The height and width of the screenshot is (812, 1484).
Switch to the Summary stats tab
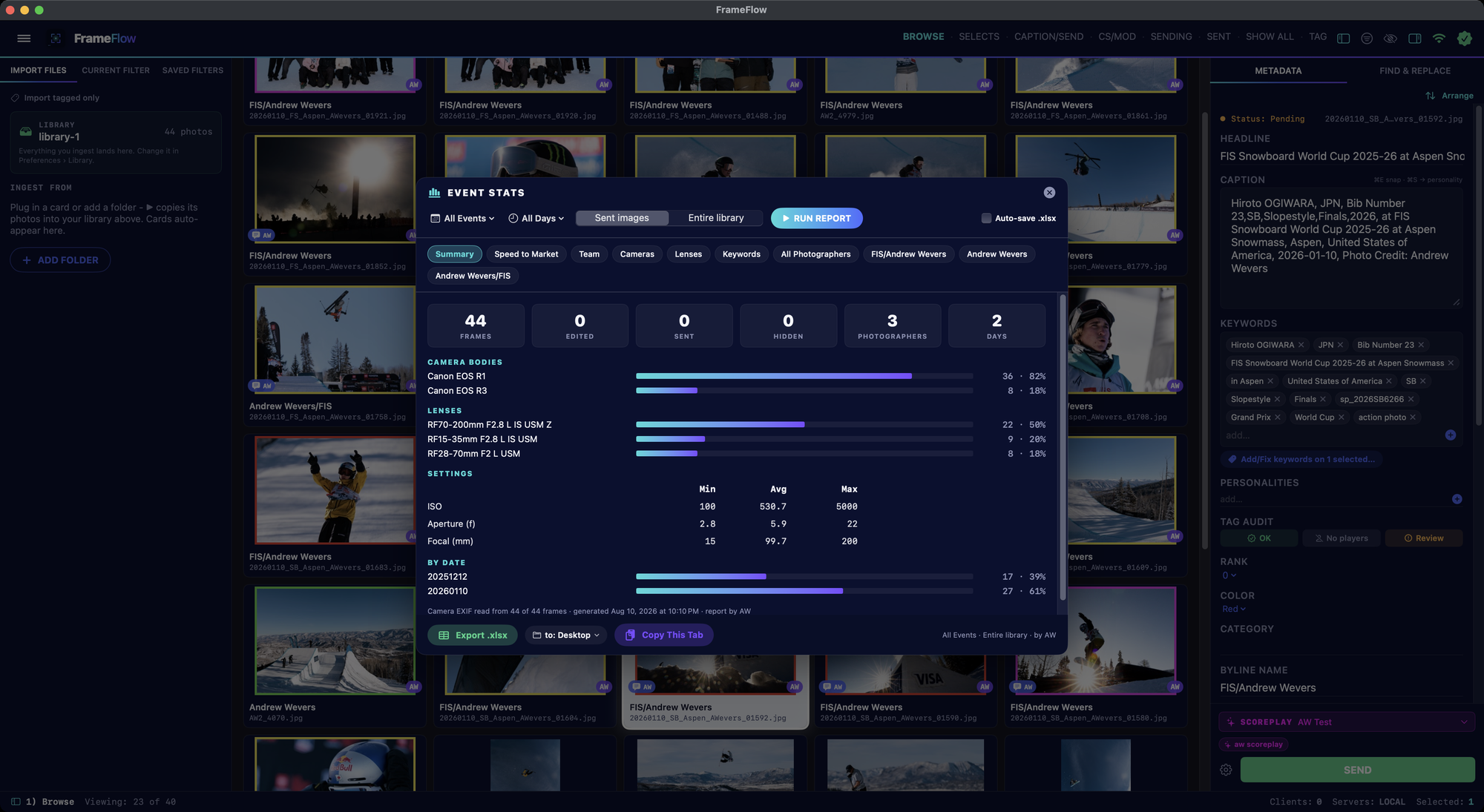(454, 254)
